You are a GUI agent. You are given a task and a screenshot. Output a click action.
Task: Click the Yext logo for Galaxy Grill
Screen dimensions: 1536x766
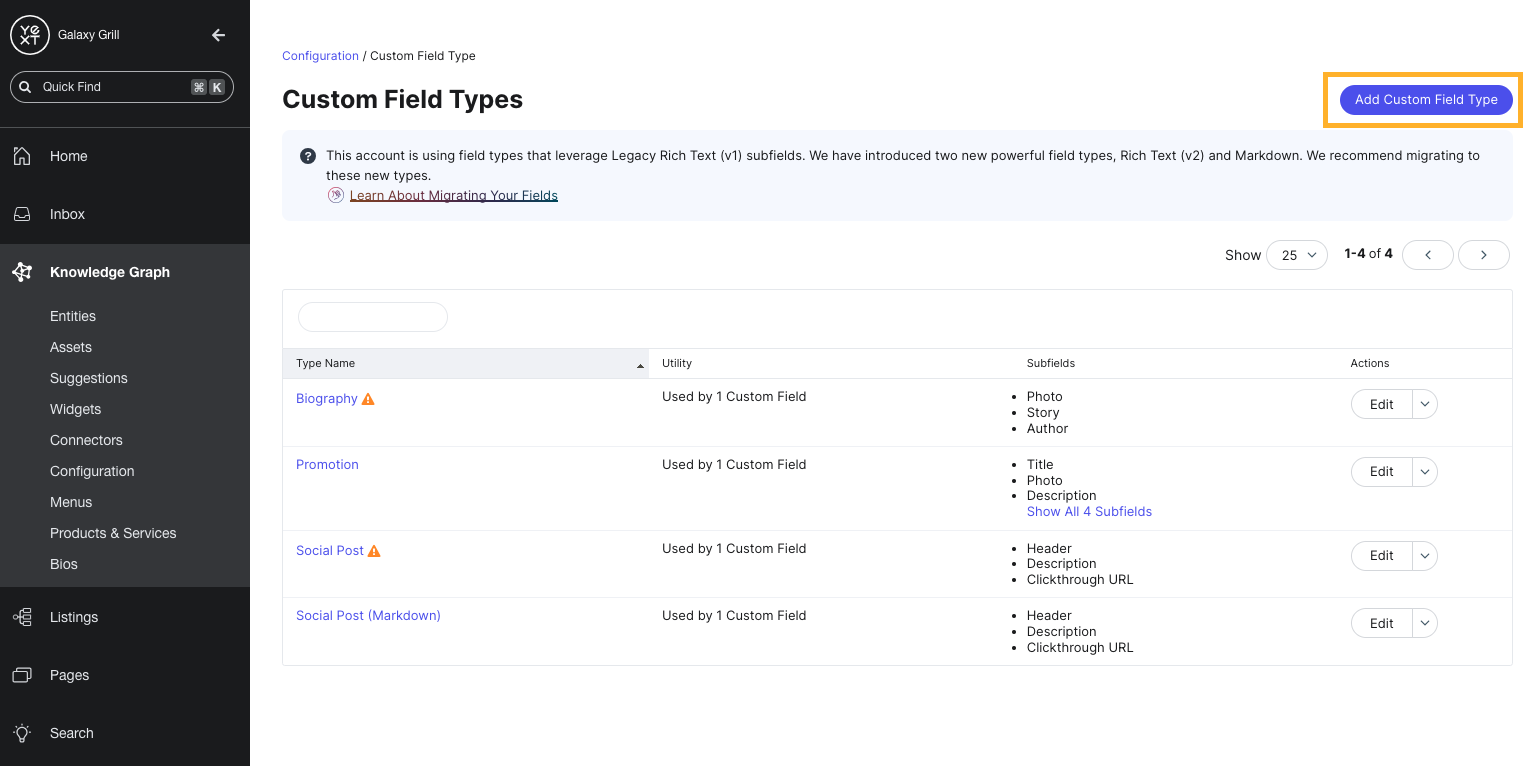(29, 34)
